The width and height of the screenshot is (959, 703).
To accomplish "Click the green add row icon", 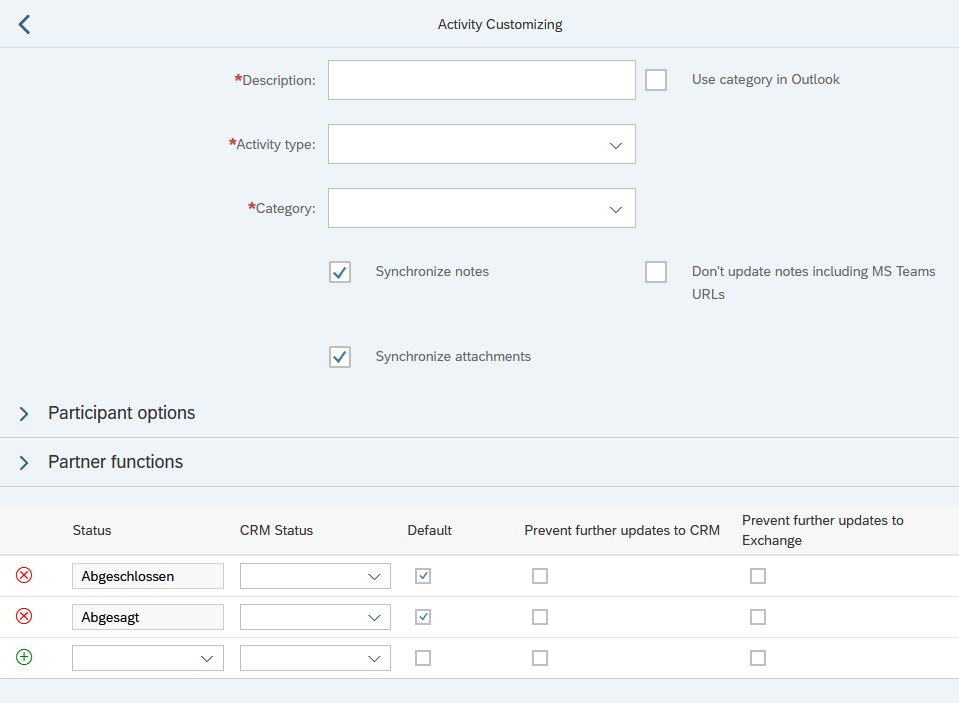I will click(24, 657).
